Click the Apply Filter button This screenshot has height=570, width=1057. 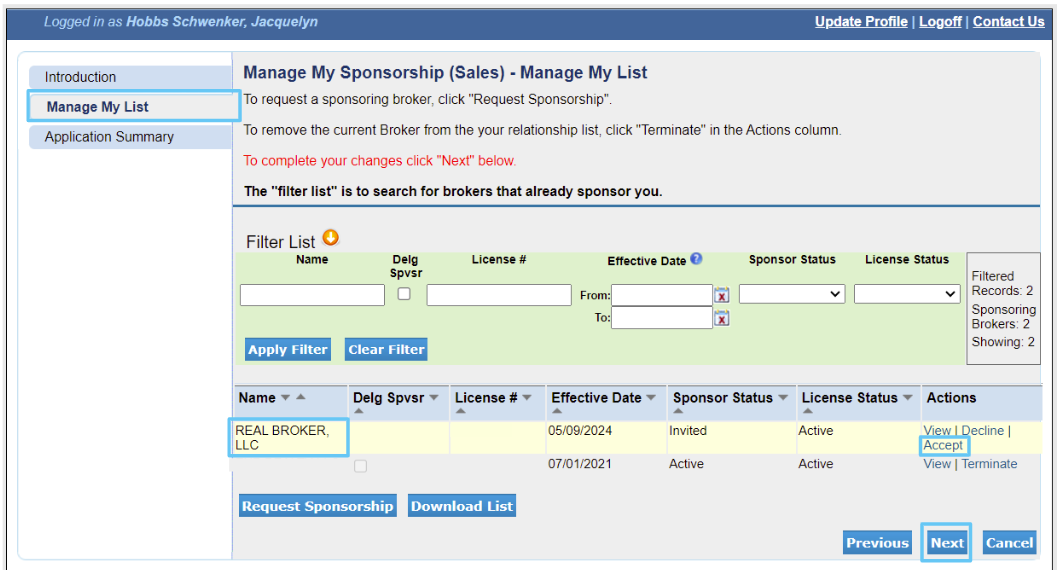pyautogui.click(x=288, y=350)
